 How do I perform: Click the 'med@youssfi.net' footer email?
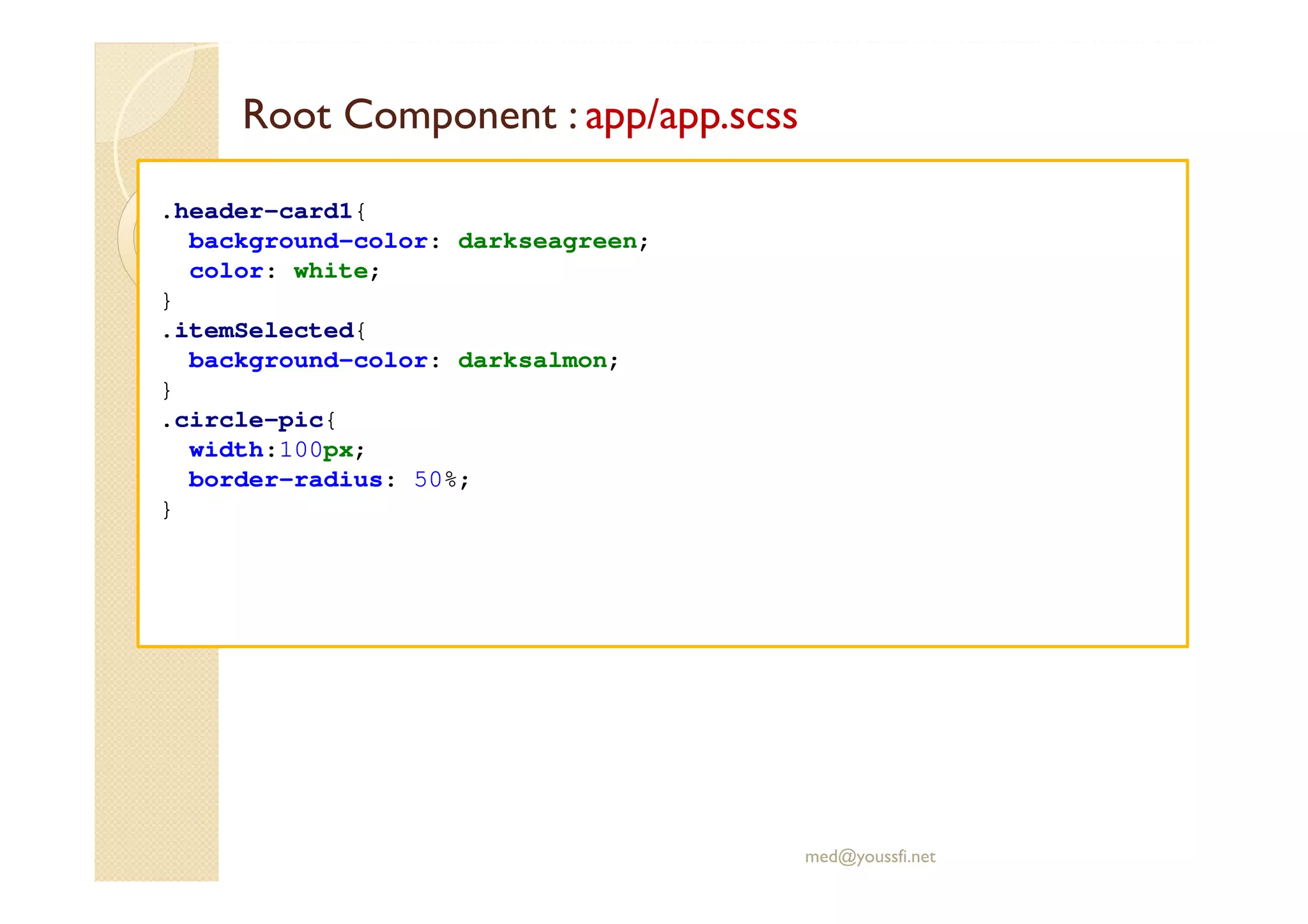(870, 857)
